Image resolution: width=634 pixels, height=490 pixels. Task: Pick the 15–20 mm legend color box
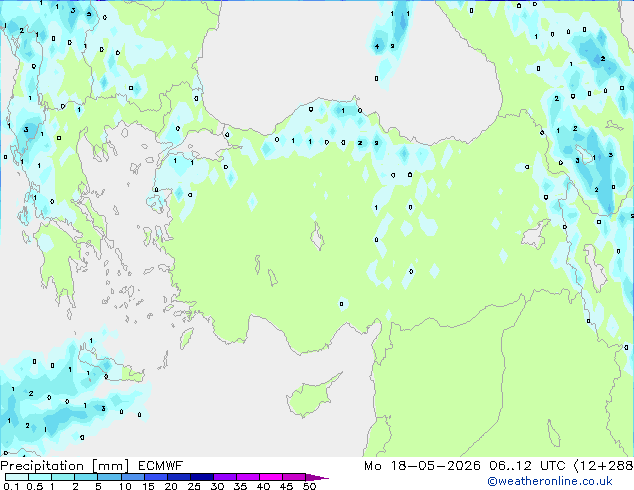tap(156, 477)
